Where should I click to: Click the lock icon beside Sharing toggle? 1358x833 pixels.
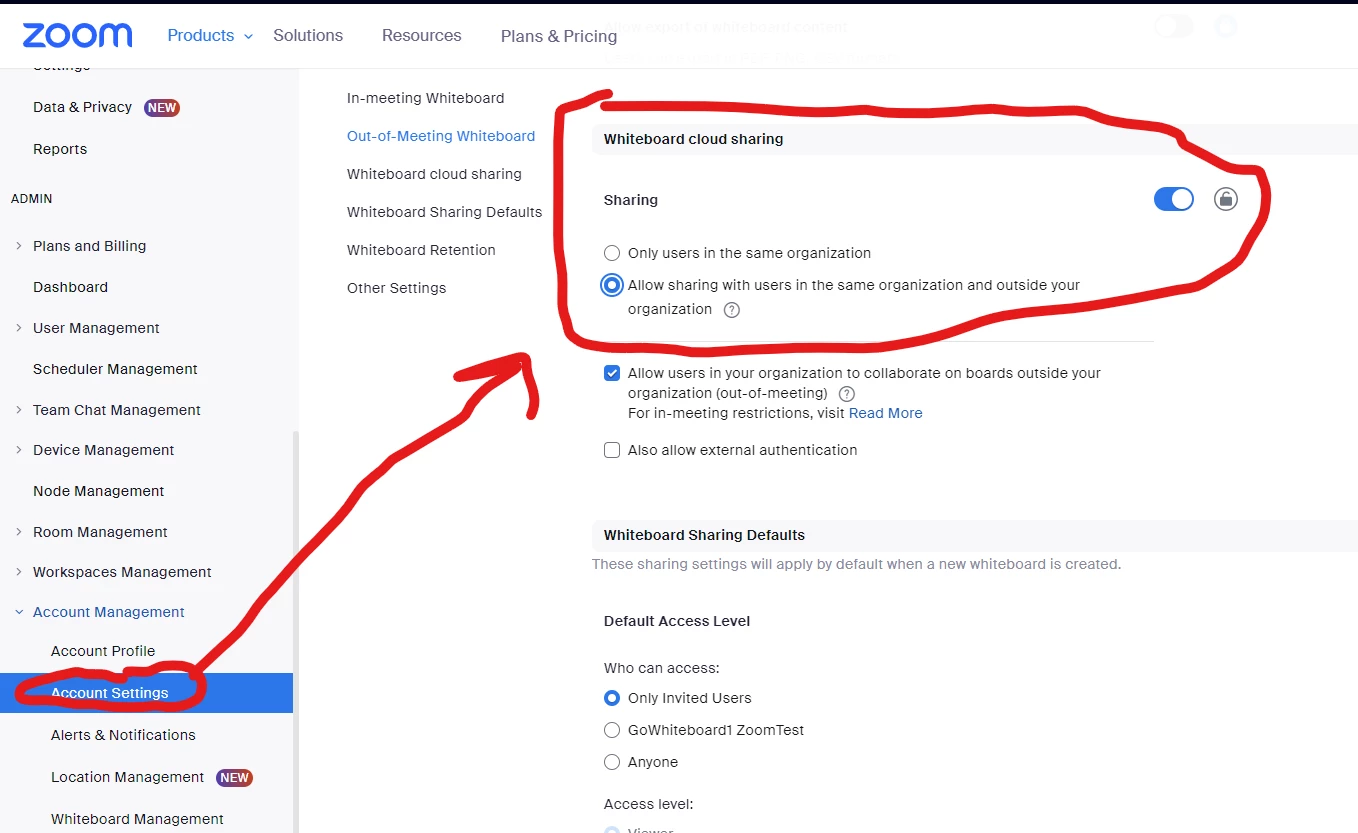coord(1226,199)
